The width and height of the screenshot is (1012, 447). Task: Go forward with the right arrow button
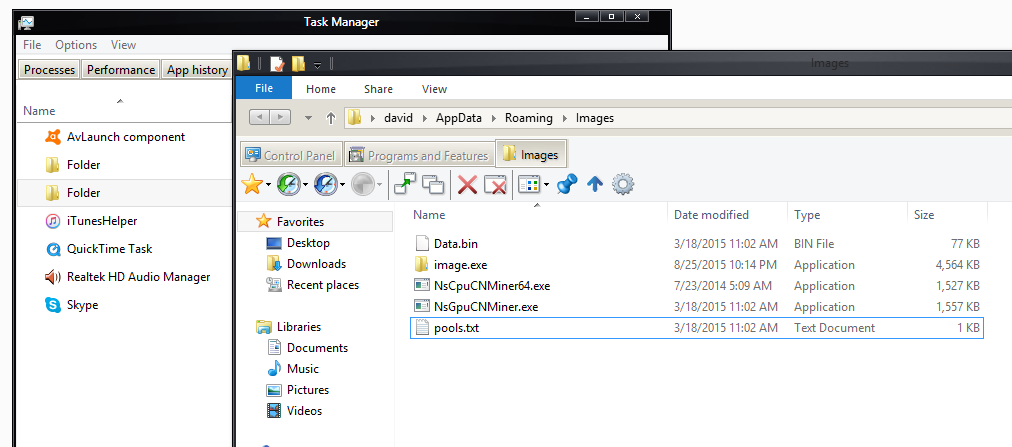coord(280,117)
